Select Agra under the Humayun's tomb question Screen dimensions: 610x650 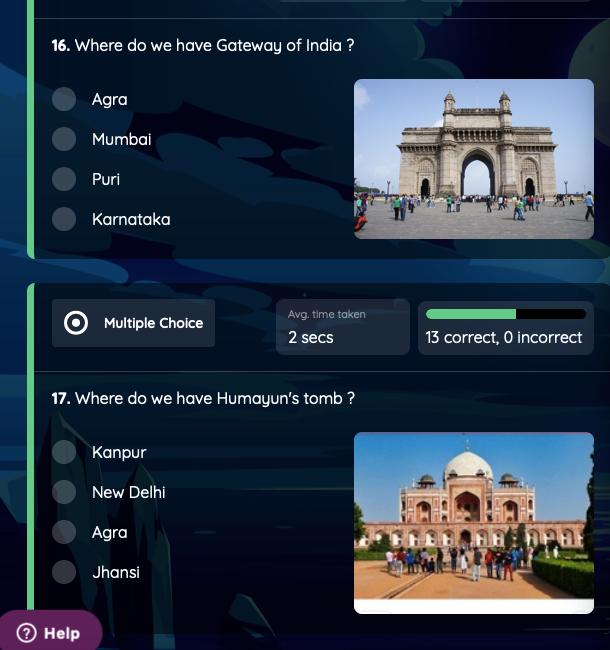pyautogui.click(x=64, y=532)
